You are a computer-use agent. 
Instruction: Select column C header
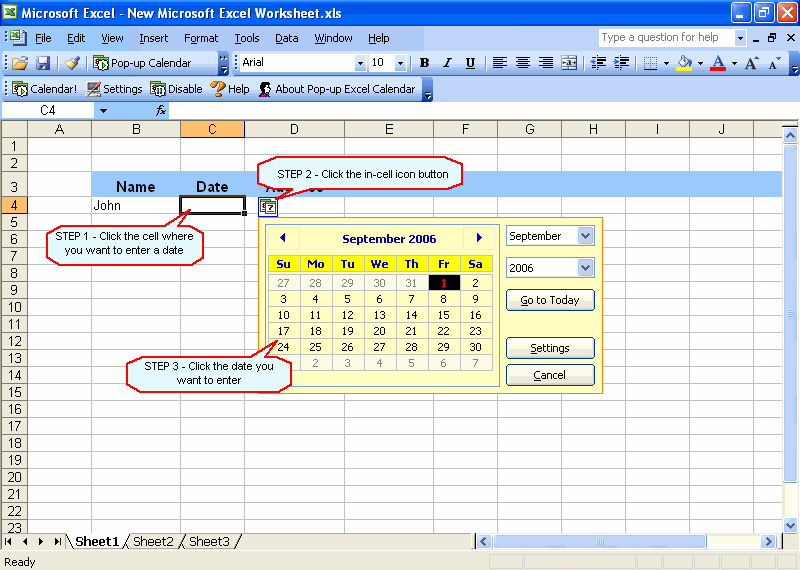point(212,130)
